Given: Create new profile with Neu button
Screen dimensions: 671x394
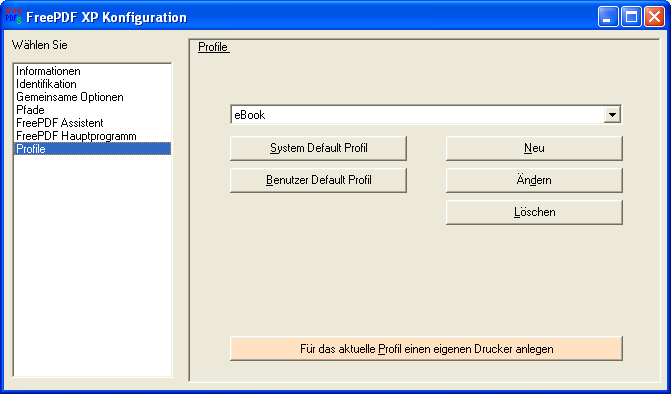Looking at the screenshot, I should tap(534, 148).
